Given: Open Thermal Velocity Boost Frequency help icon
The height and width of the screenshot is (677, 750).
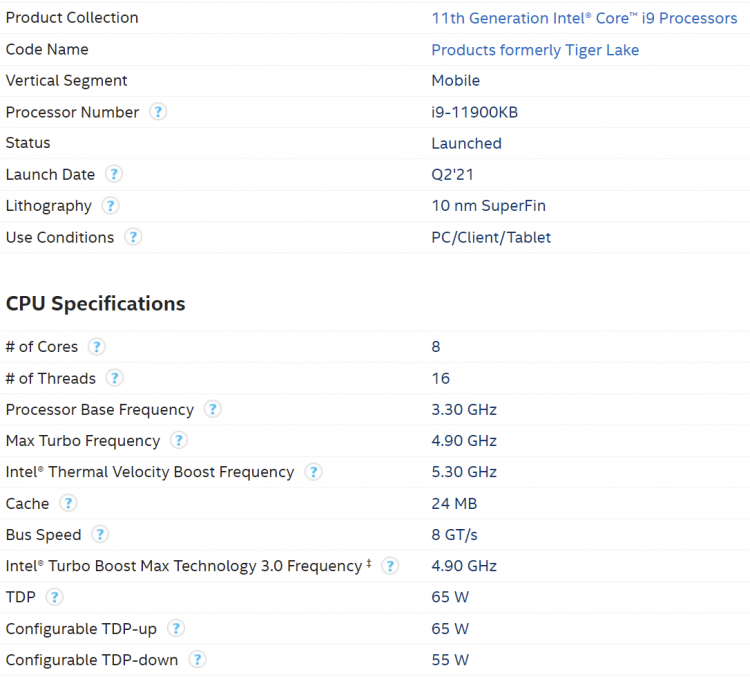Looking at the screenshot, I should pos(313,472).
